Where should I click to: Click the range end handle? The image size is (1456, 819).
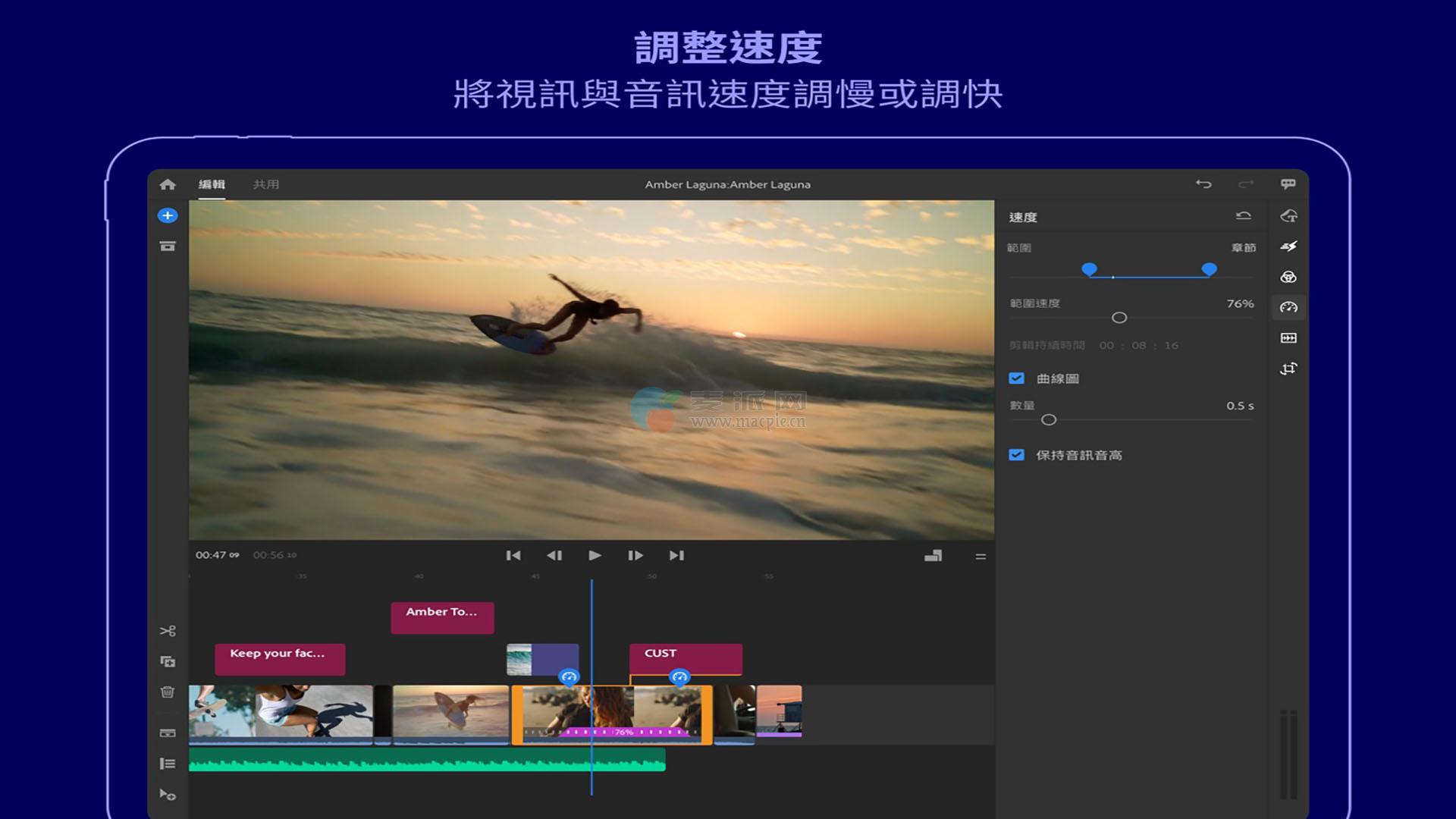click(1210, 269)
